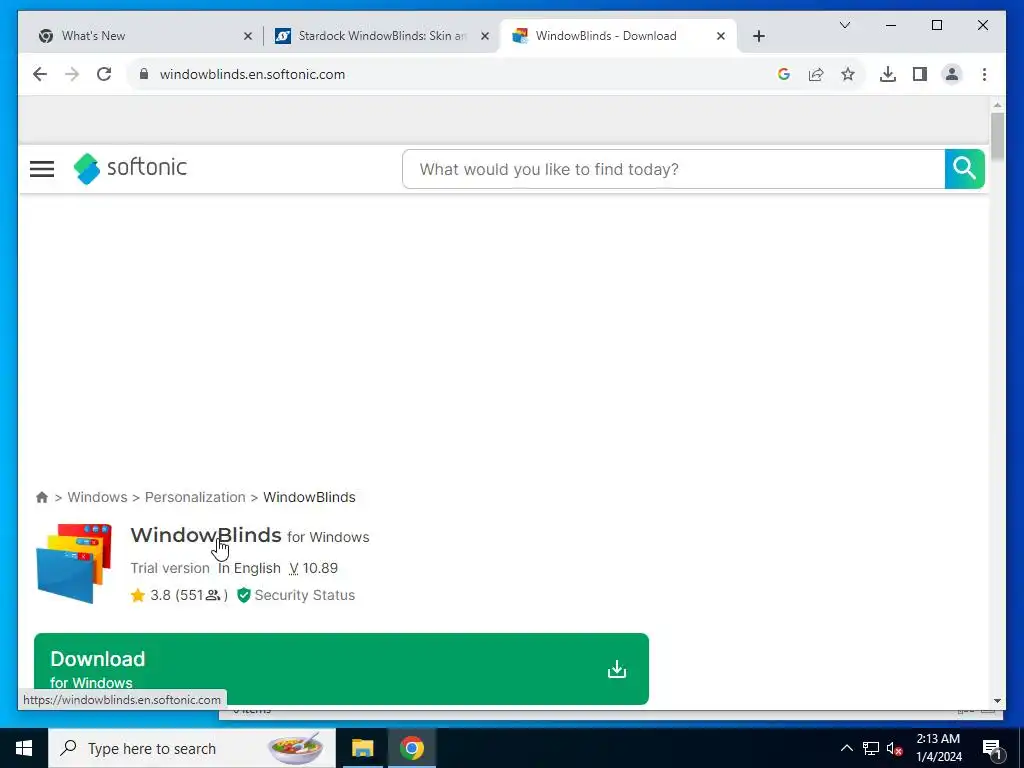Open File Explorer from the taskbar
This screenshot has height=768, width=1024.
click(x=362, y=748)
